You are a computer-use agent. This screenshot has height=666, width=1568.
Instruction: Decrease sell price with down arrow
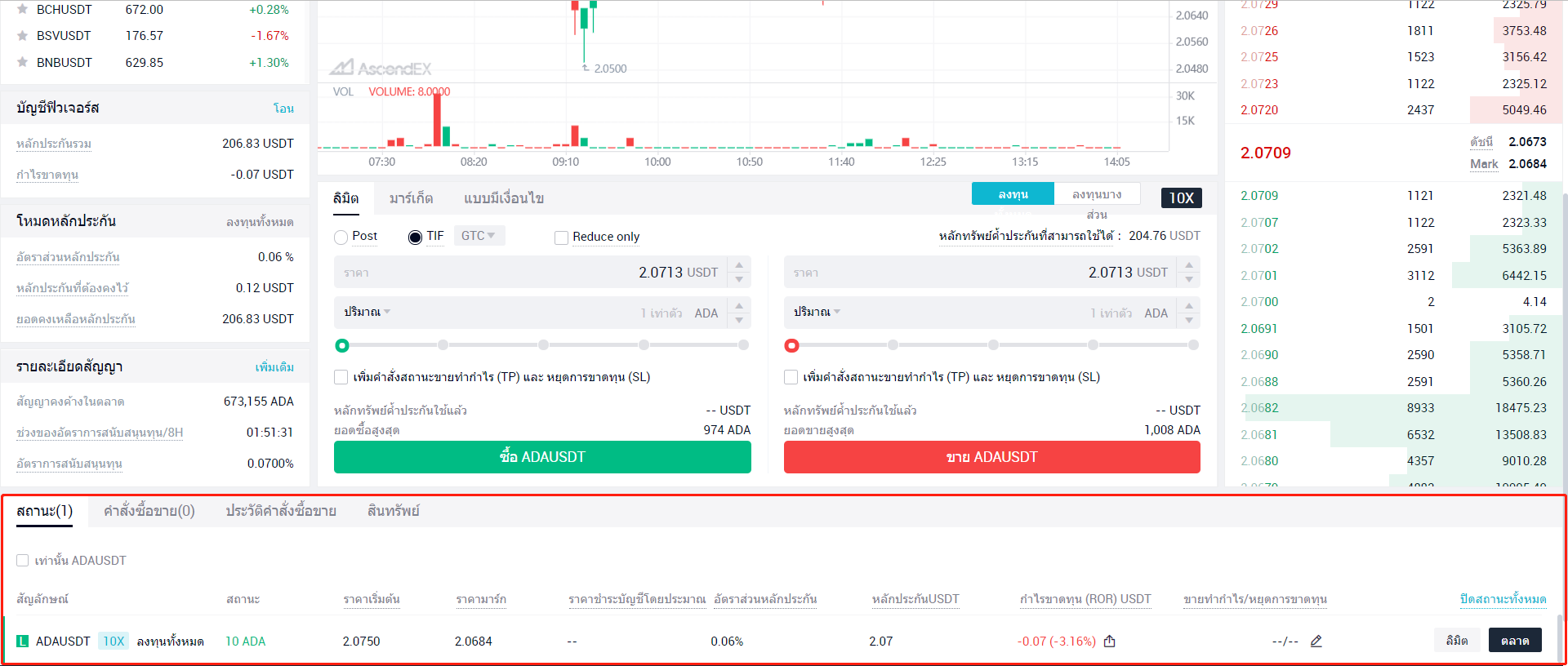[x=1189, y=280]
